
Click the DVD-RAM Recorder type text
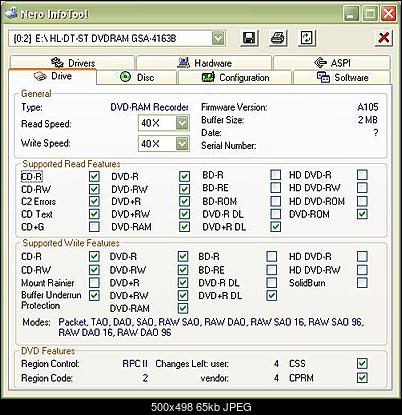[149, 107]
